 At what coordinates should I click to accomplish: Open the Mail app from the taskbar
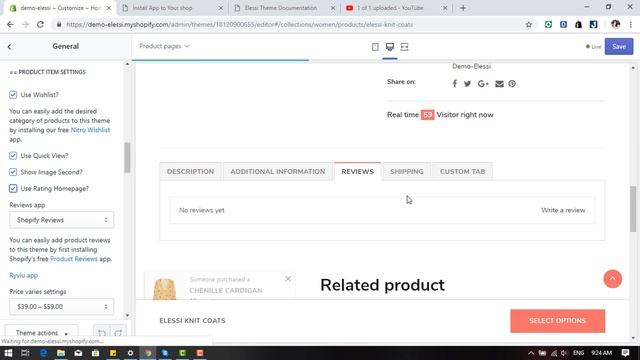[78, 353]
